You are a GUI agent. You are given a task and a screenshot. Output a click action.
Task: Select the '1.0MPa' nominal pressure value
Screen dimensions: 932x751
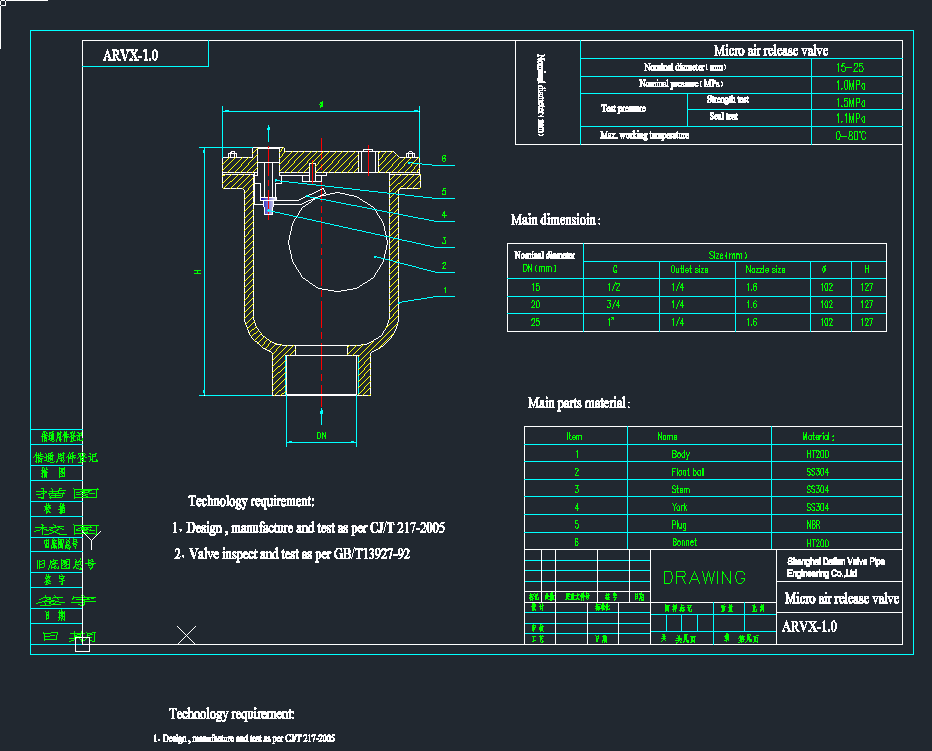click(850, 85)
